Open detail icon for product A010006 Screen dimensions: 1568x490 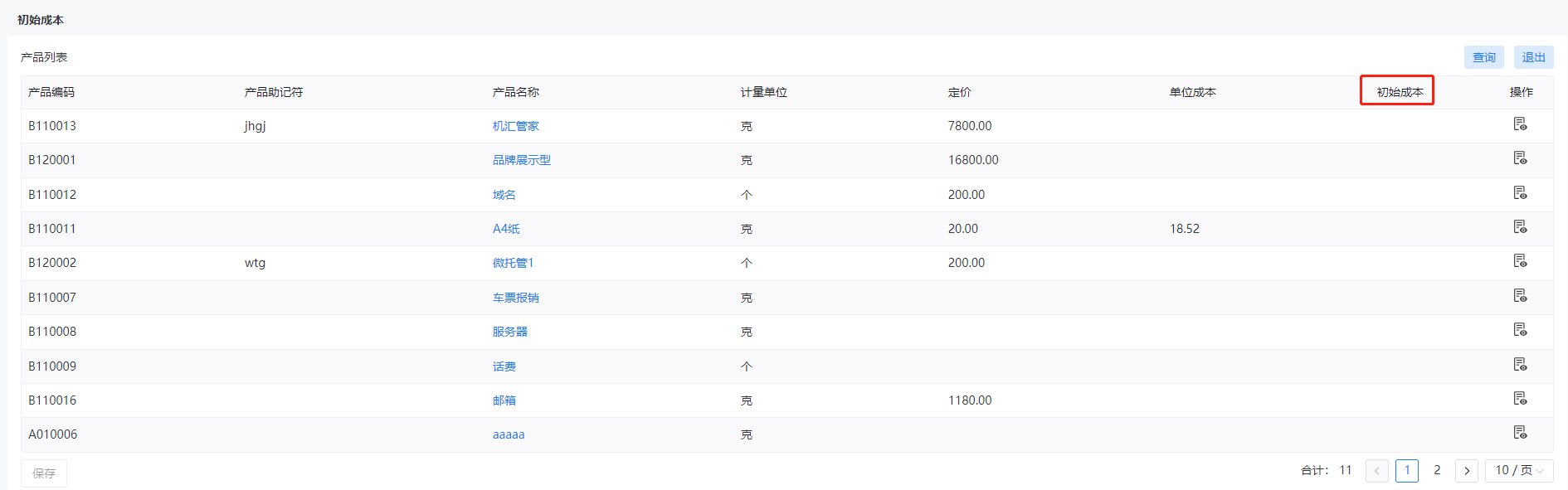[1520, 433]
